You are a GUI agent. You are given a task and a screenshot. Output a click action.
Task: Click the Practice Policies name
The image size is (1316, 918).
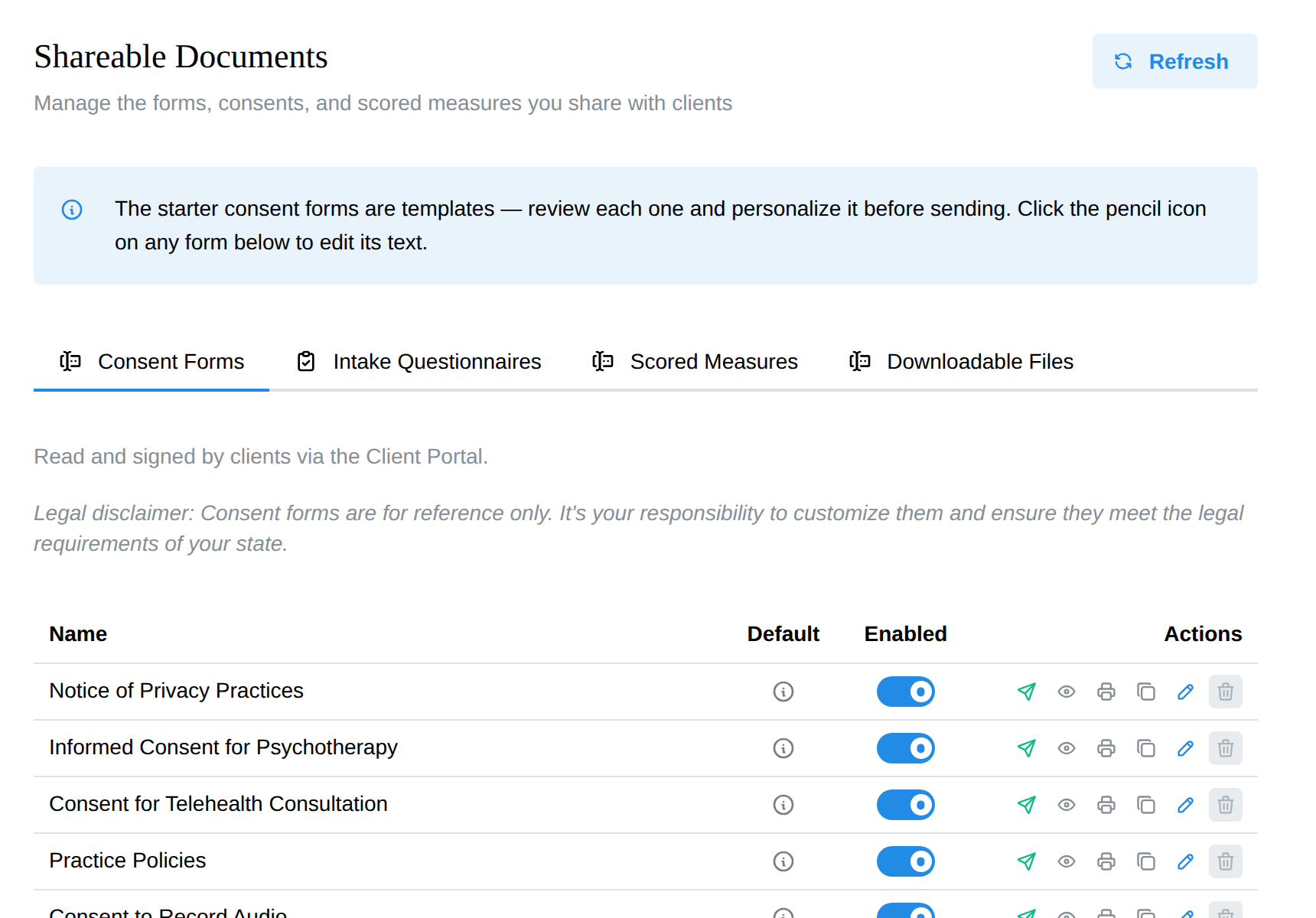click(x=128, y=861)
